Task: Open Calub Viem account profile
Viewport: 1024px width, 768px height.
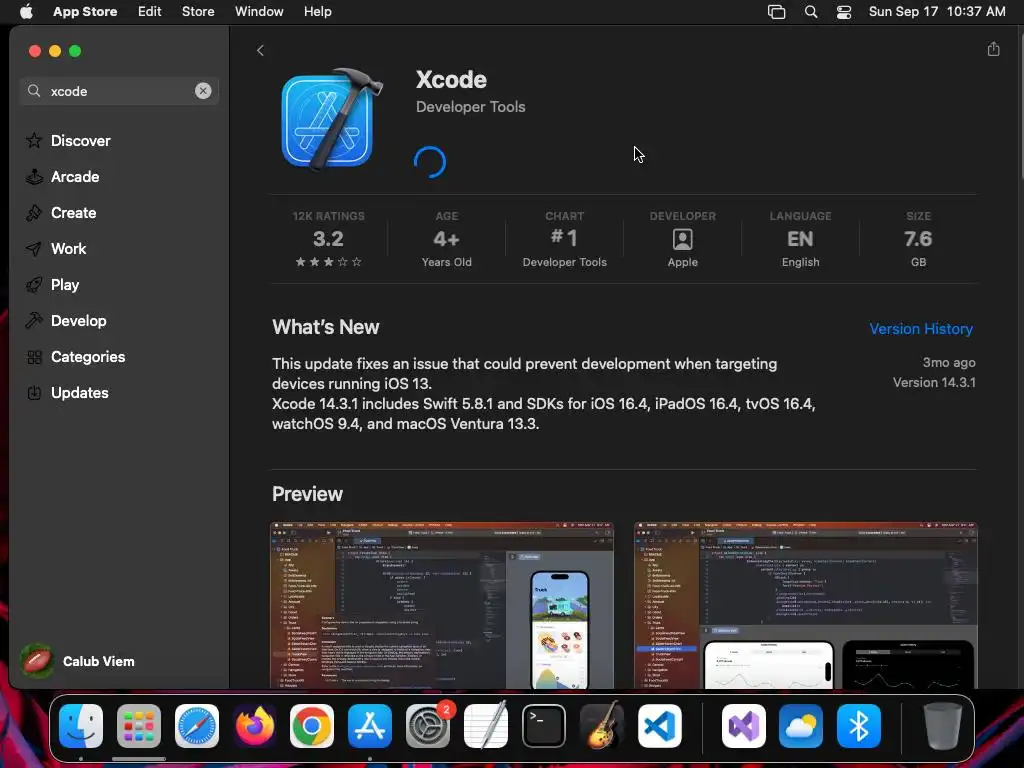Action: 77,661
